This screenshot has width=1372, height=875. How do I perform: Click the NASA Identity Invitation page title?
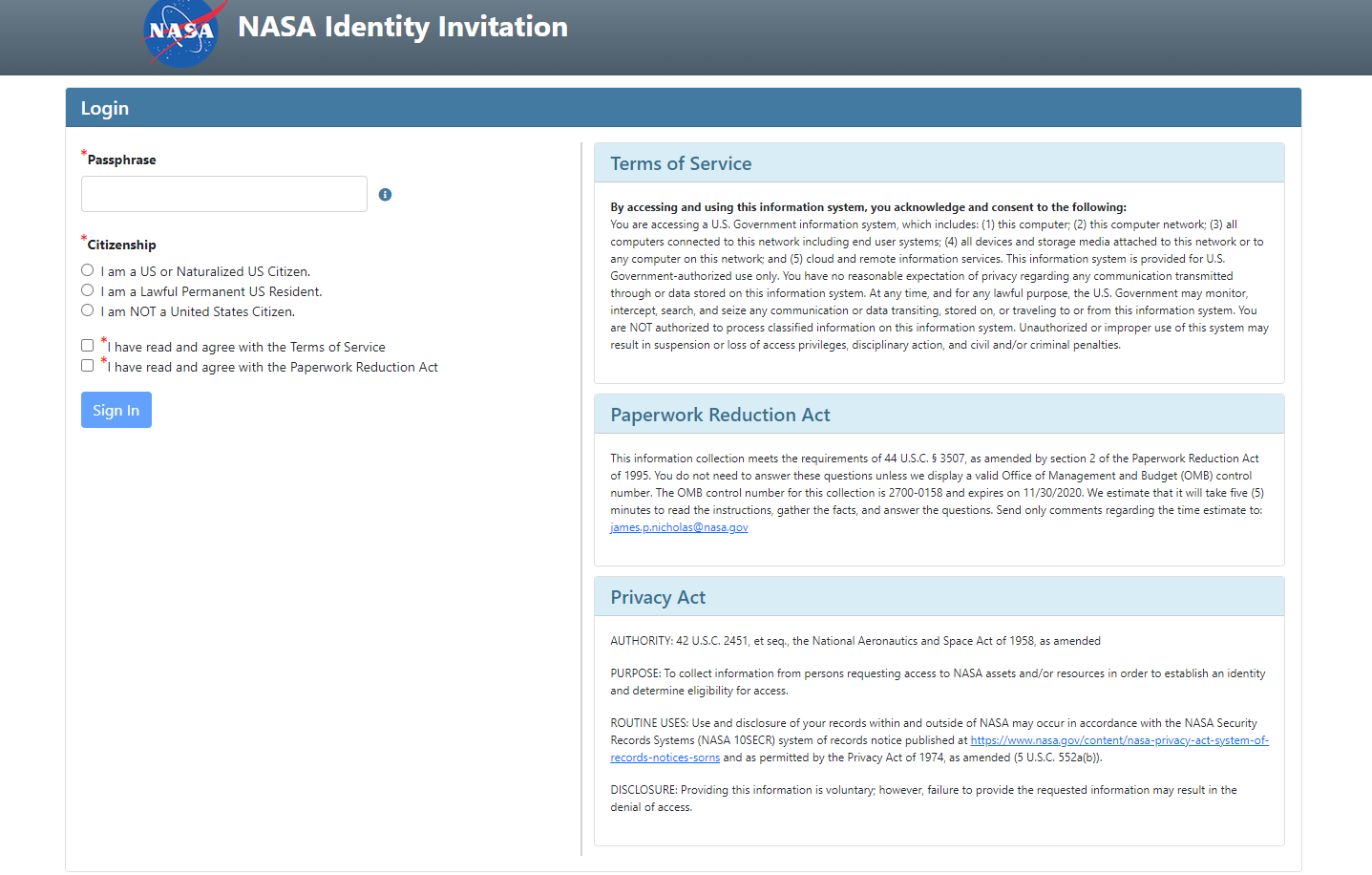(402, 27)
